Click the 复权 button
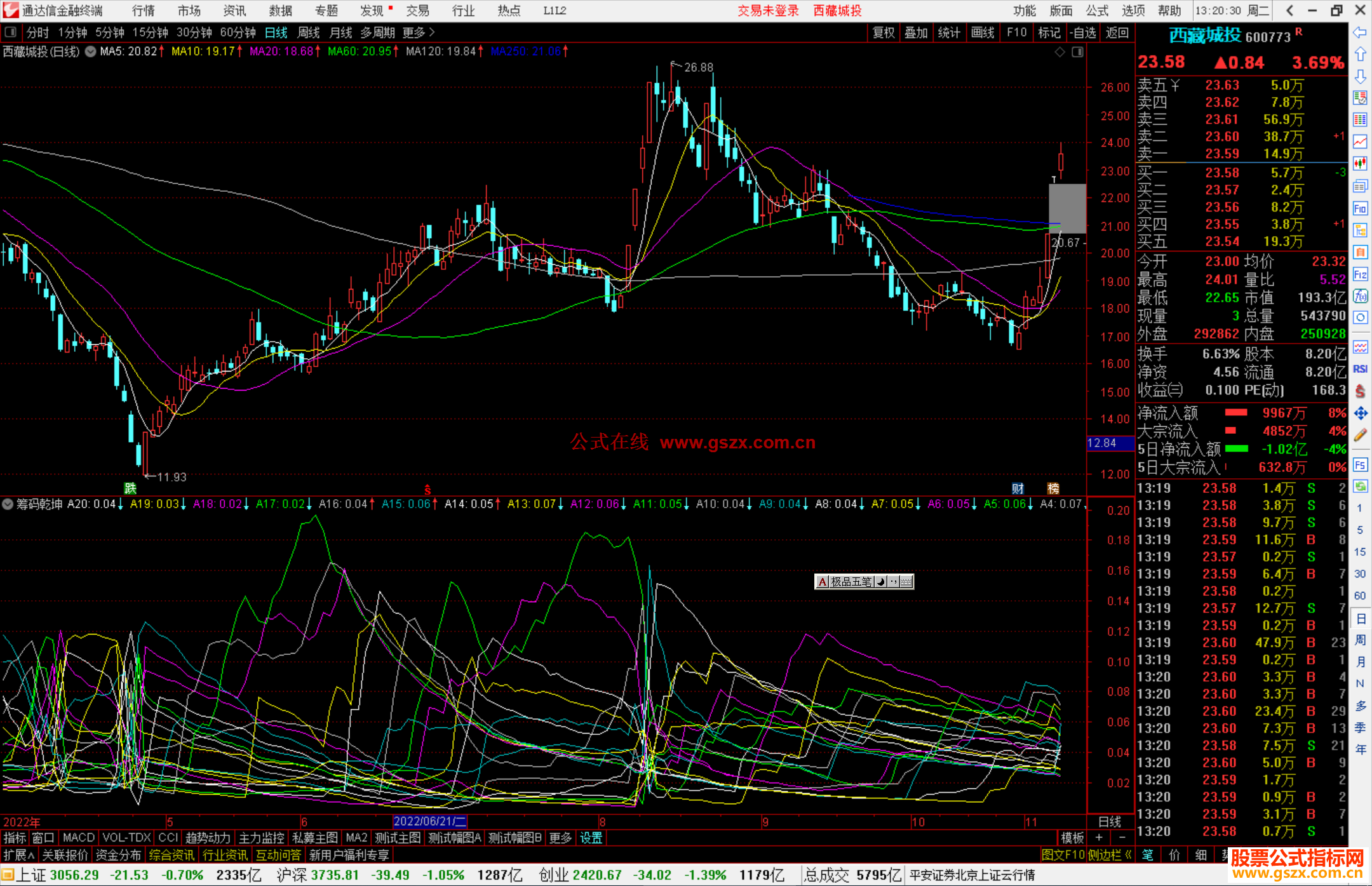The height and width of the screenshot is (886, 1372). tap(883, 32)
